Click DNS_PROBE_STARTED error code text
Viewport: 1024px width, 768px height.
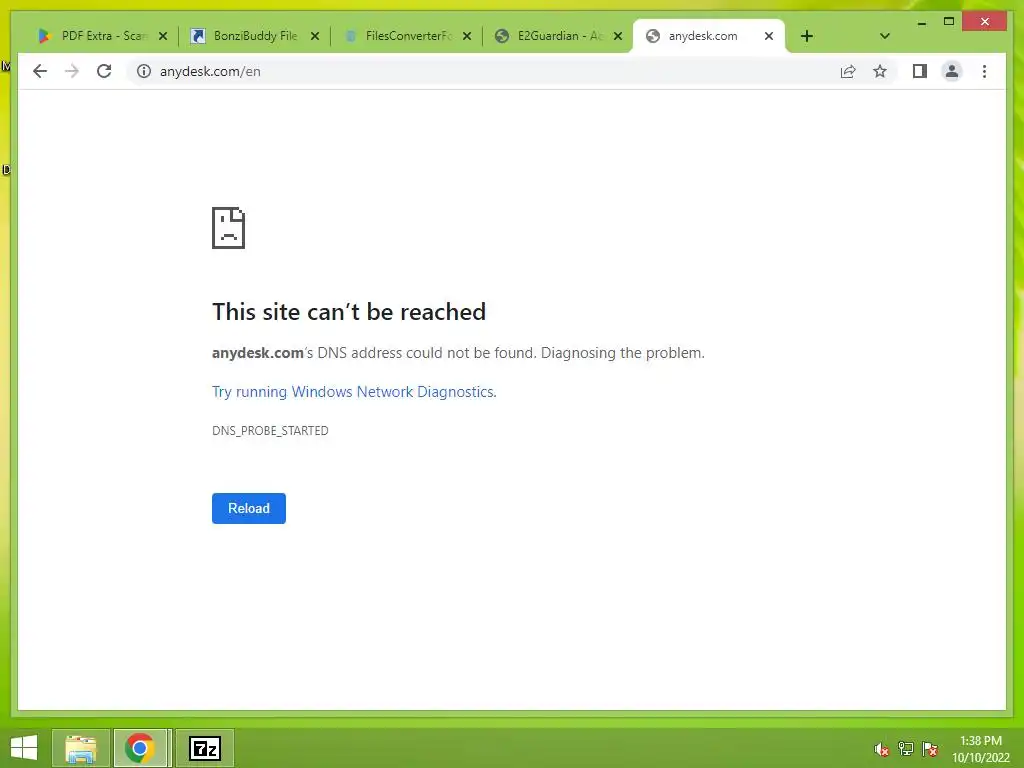pyautogui.click(x=270, y=430)
